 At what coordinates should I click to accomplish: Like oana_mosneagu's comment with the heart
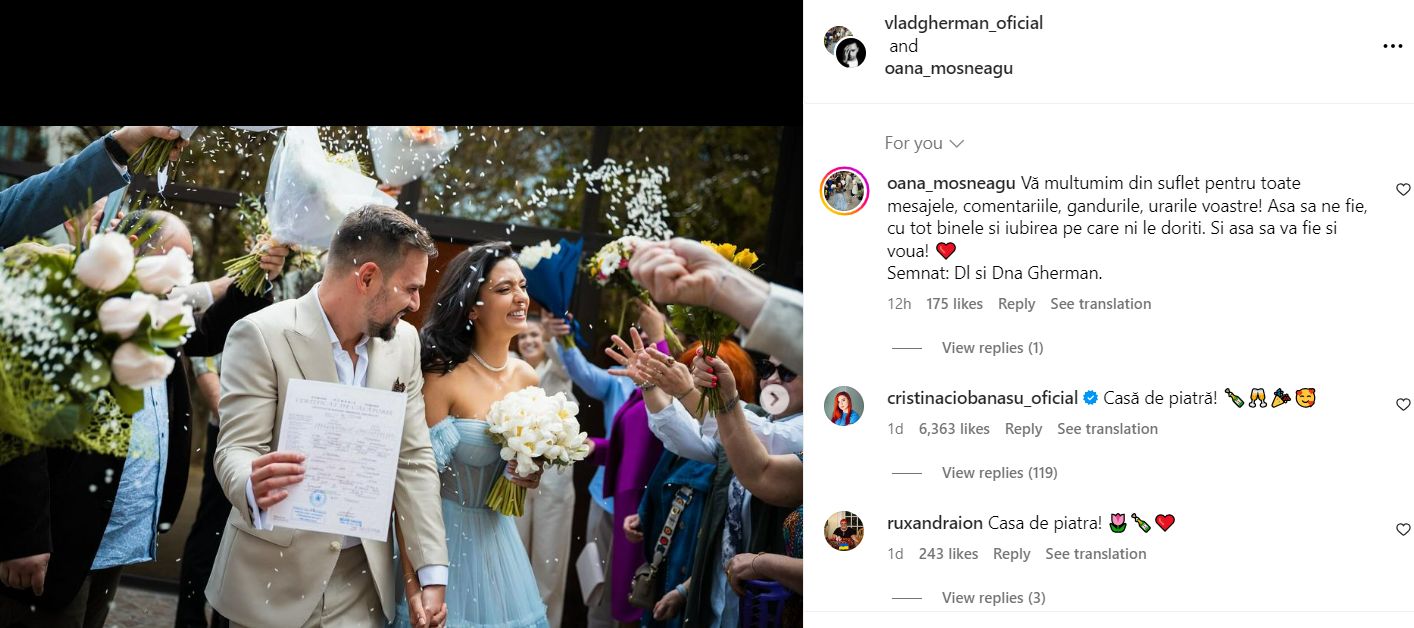[x=1403, y=189]
